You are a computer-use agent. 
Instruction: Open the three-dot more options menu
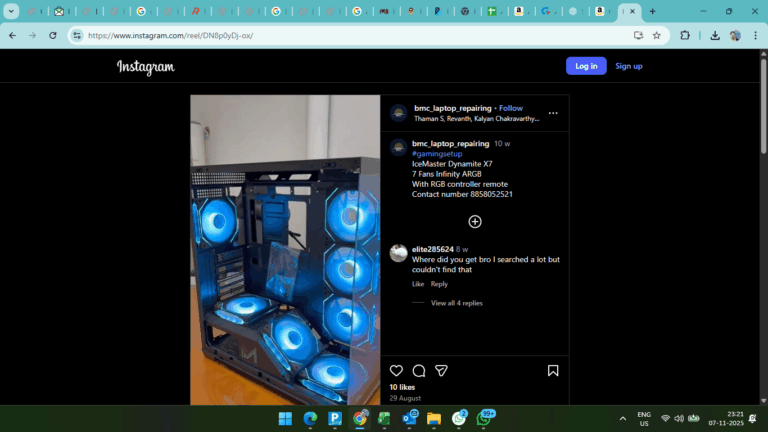tap(553, 113)
